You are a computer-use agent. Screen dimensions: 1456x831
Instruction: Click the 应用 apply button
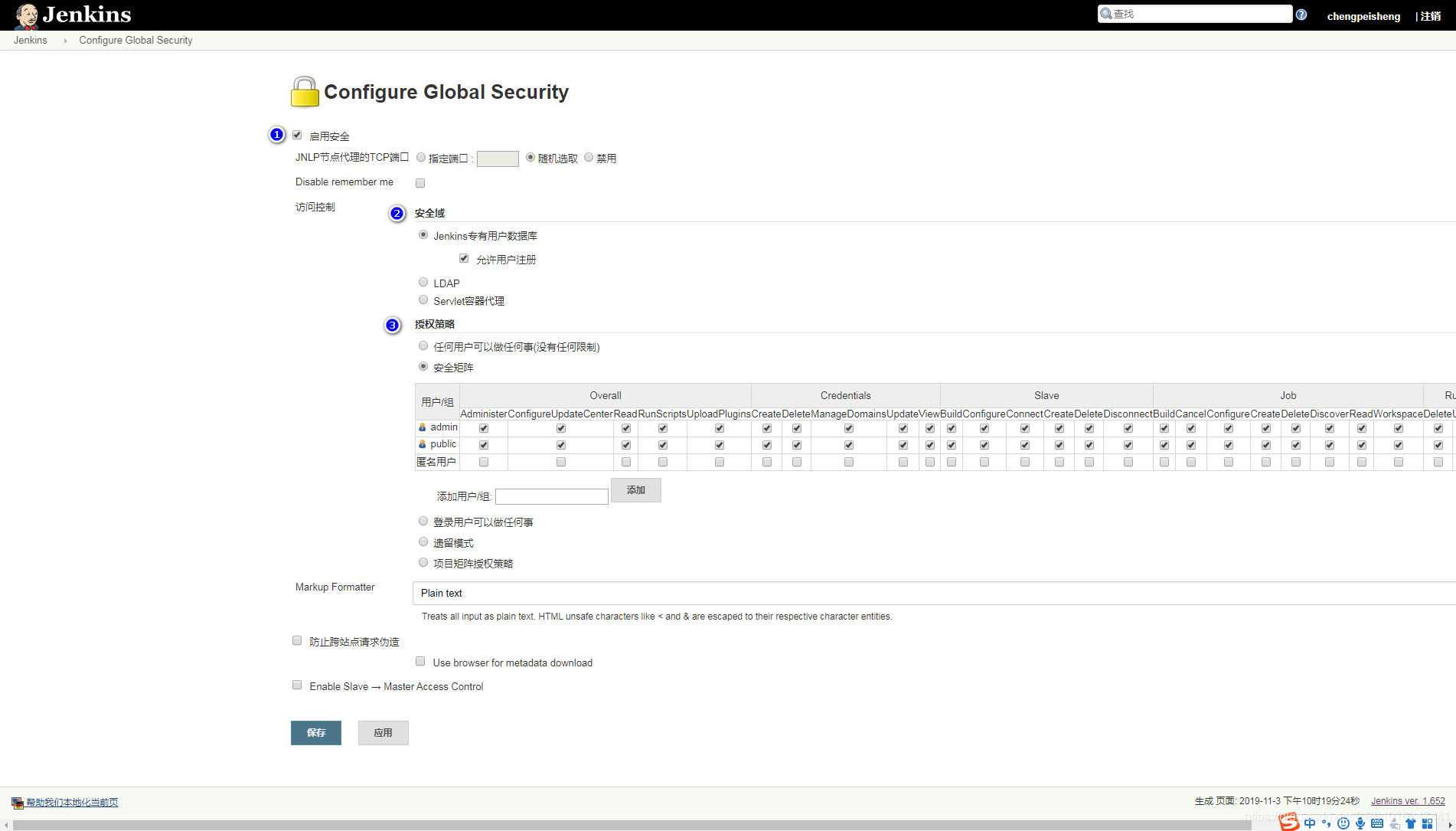(383, 733)
